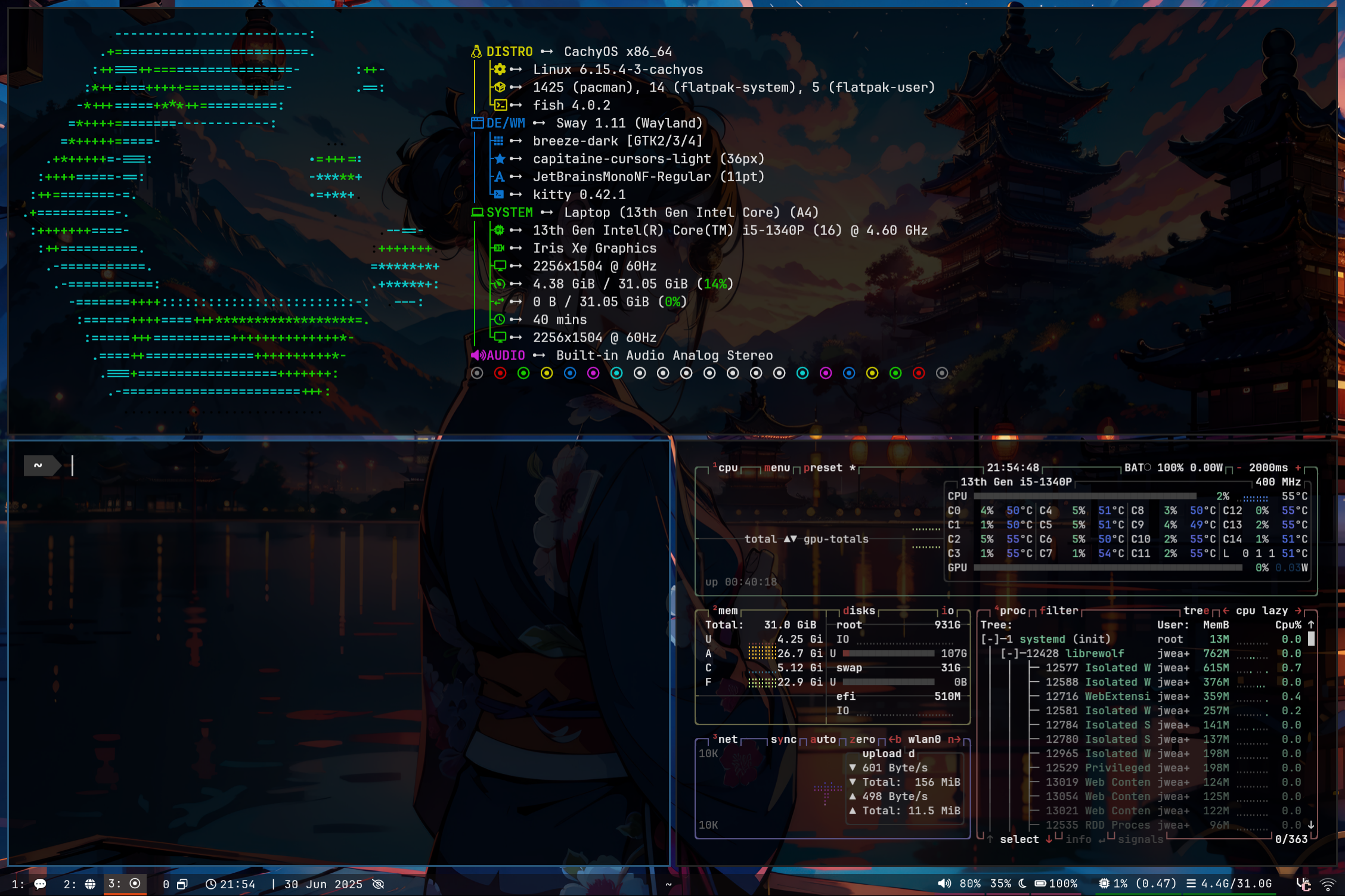
Task: Click the scratchpad windows icon beside 0 in bar
Action: [x=182, y=884]
